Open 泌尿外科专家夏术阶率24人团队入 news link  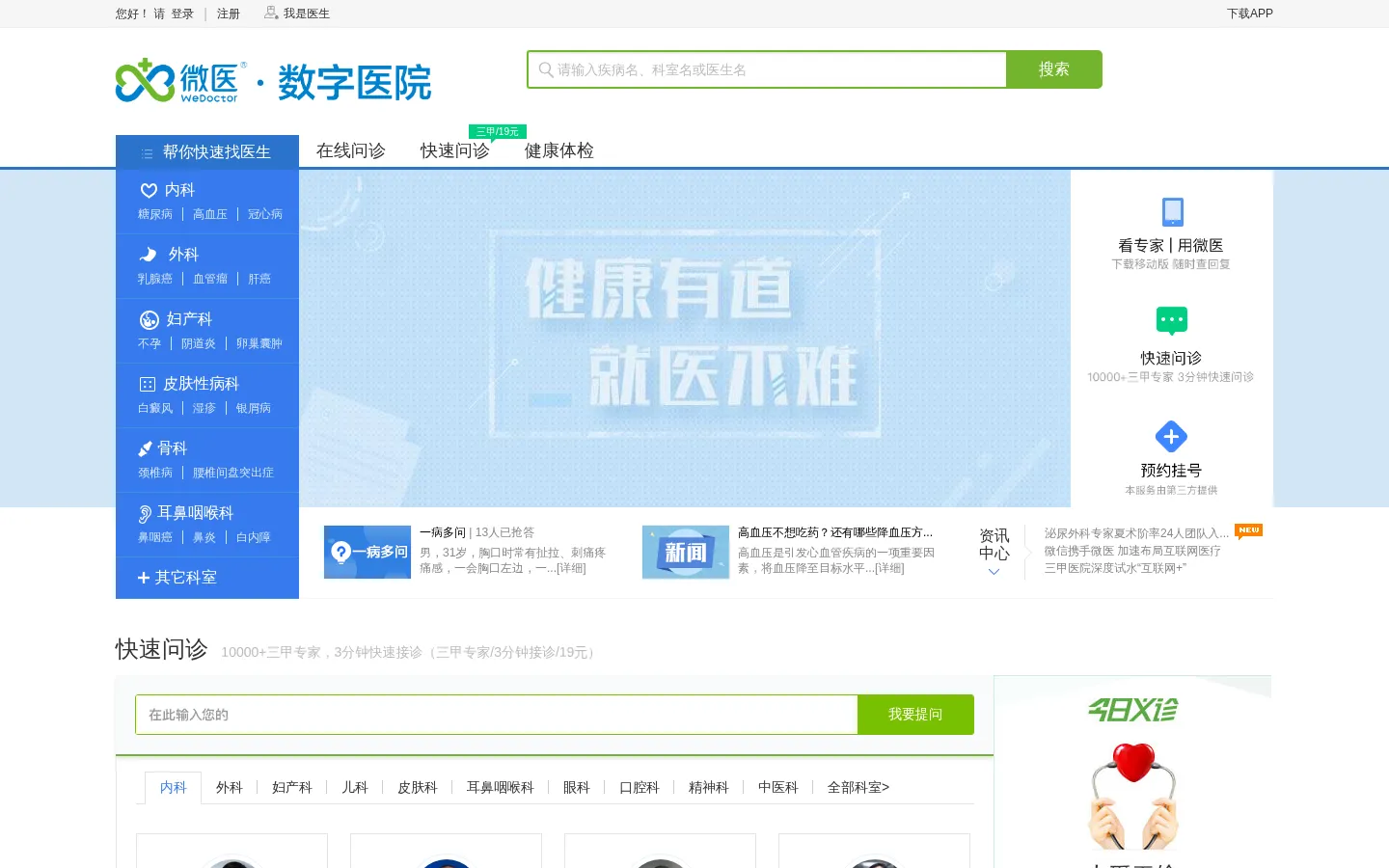coord(1137,533)
